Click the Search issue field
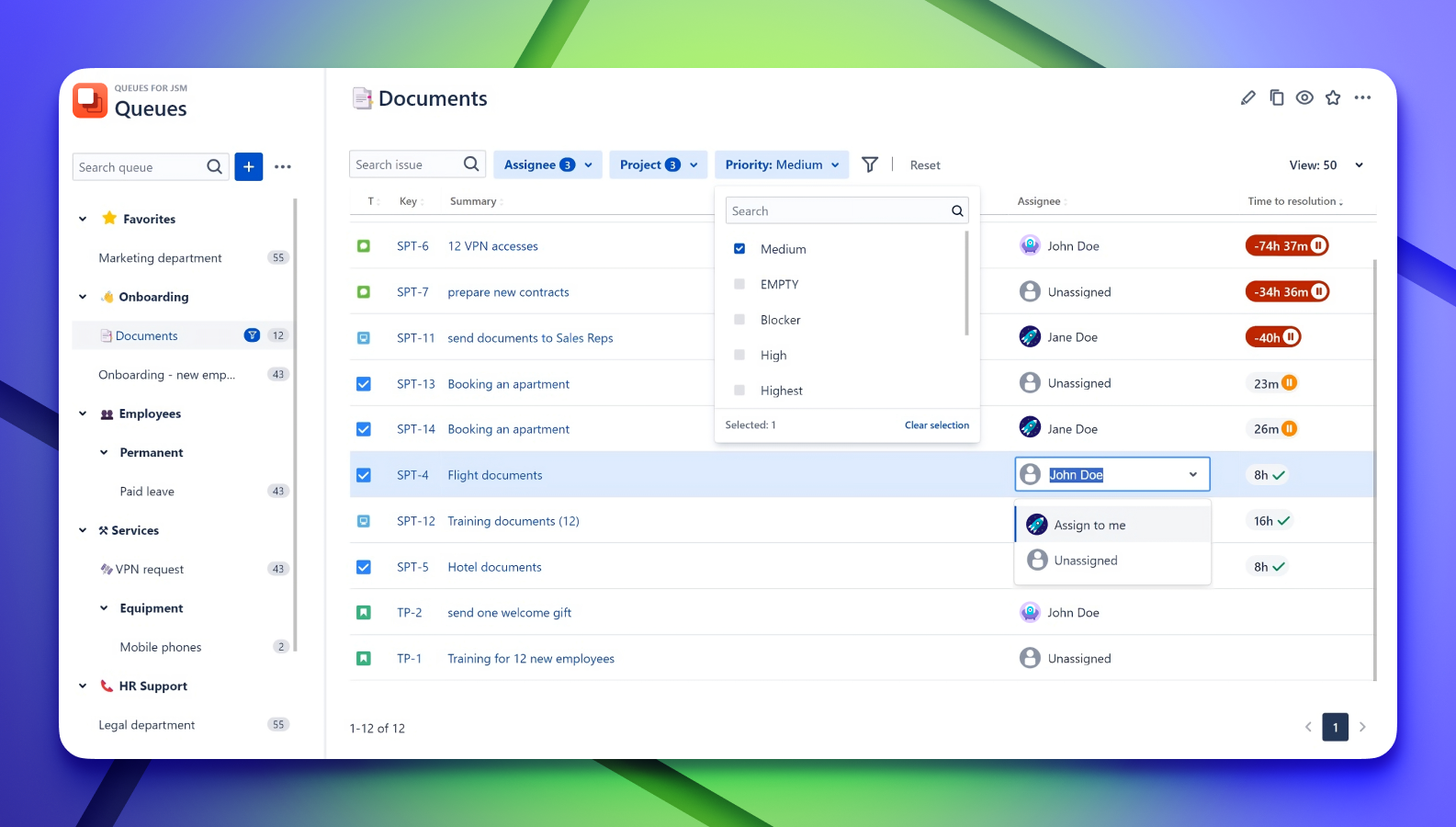The image size is (1456, 827). pos(406,164)
